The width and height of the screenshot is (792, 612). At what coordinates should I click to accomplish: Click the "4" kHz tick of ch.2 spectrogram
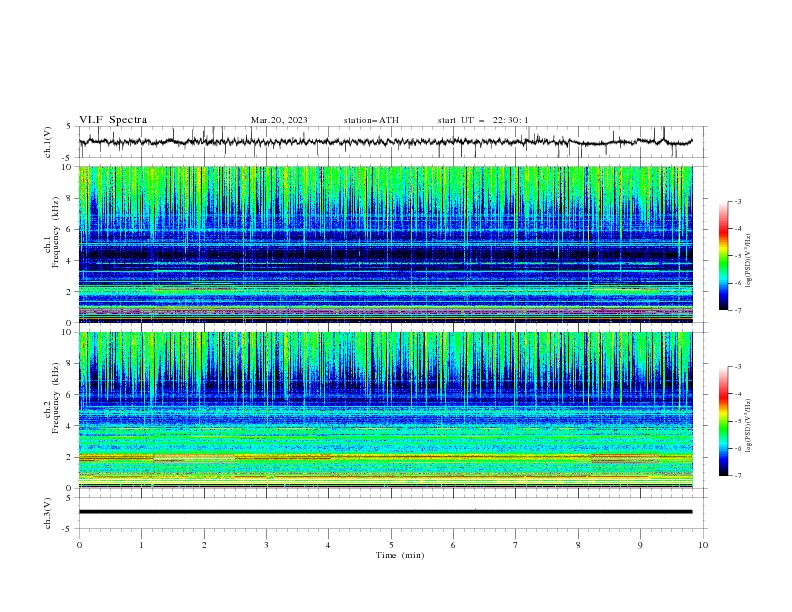[71, 426]
